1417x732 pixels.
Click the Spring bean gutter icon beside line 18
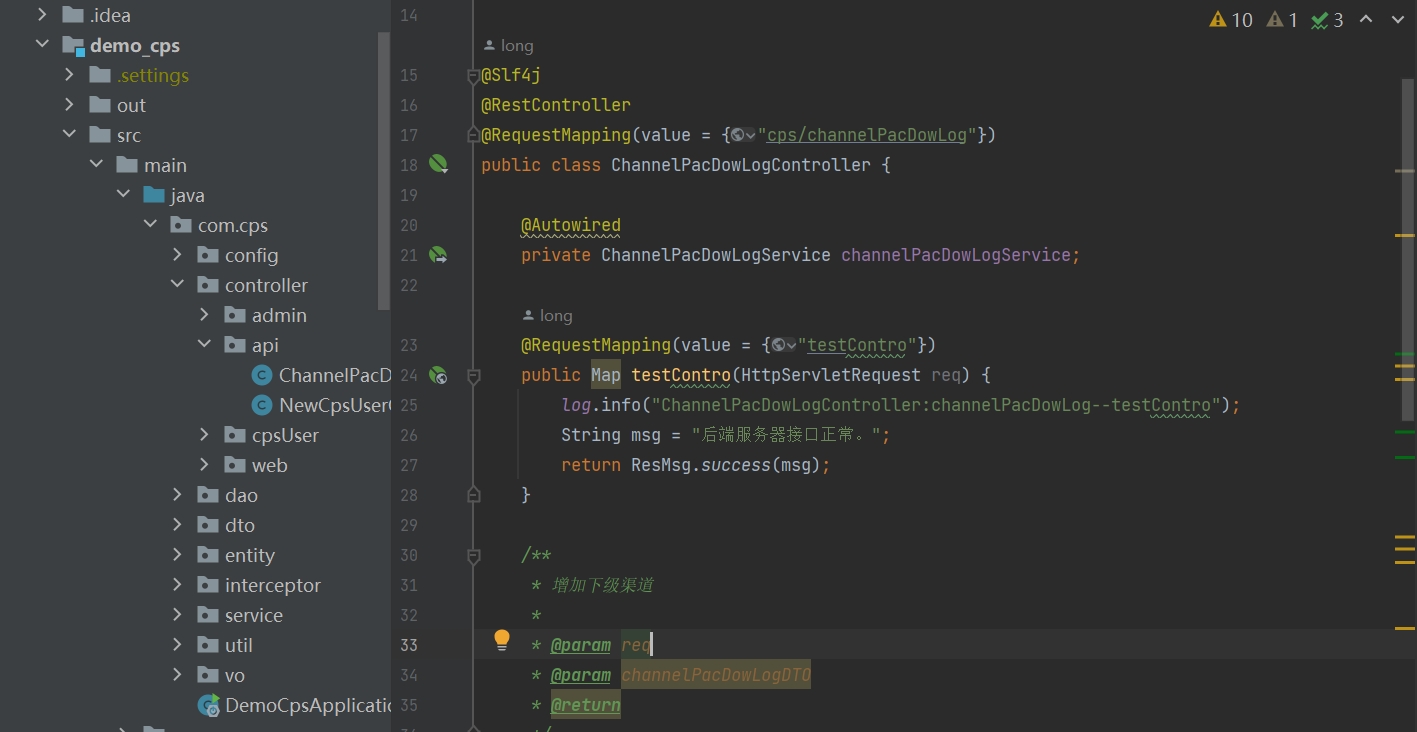[438, 164]
